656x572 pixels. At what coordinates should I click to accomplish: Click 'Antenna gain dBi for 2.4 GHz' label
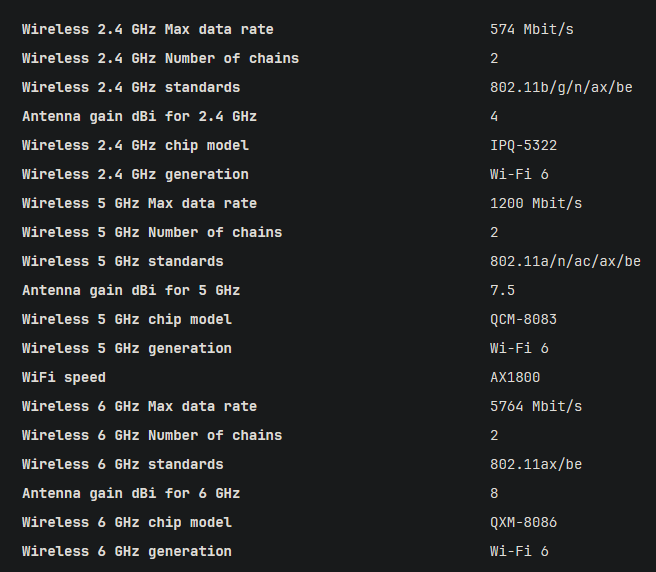point(139,117)
